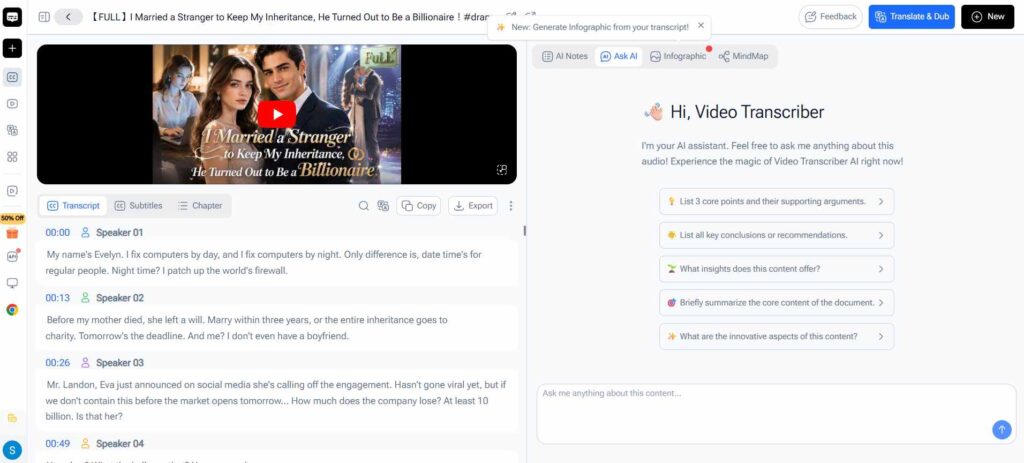This screenshot has height=463, width=1024.
Task: Click the translate icon next to Copy
Action: (x=383, y=206)
